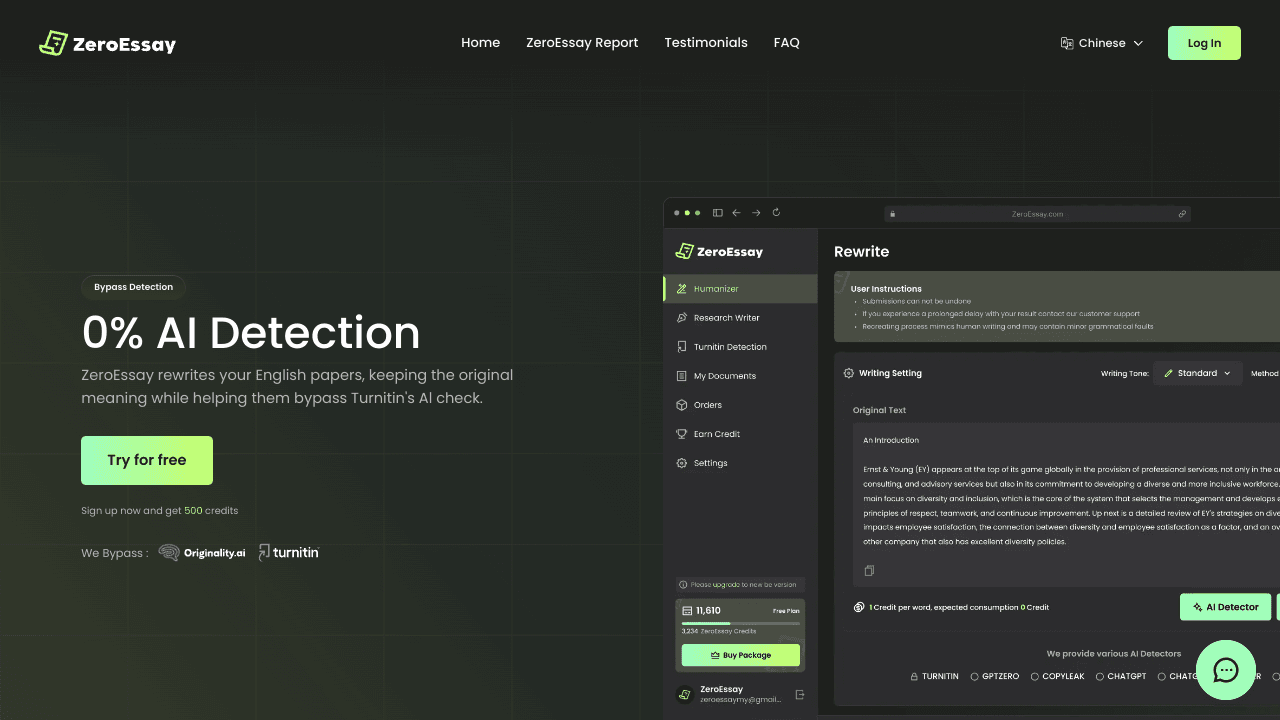Click the logout icon beside account email
The width and height of the screenshot is (1280, 720).
coord(800,694)
